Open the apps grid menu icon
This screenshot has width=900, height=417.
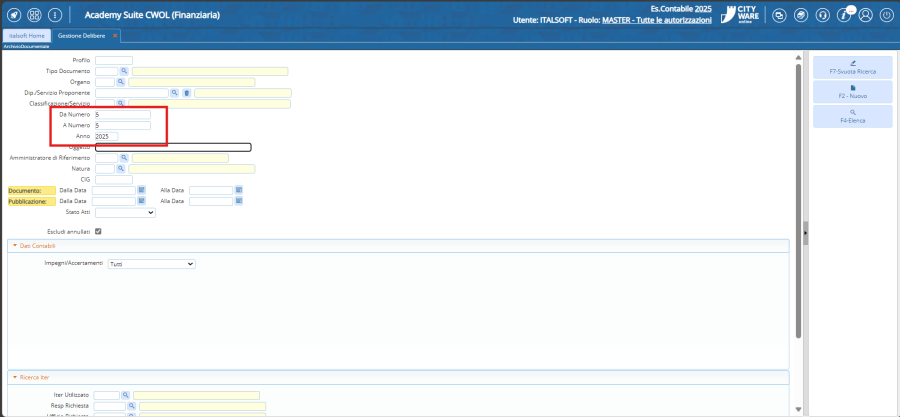[x=34, y=15]
